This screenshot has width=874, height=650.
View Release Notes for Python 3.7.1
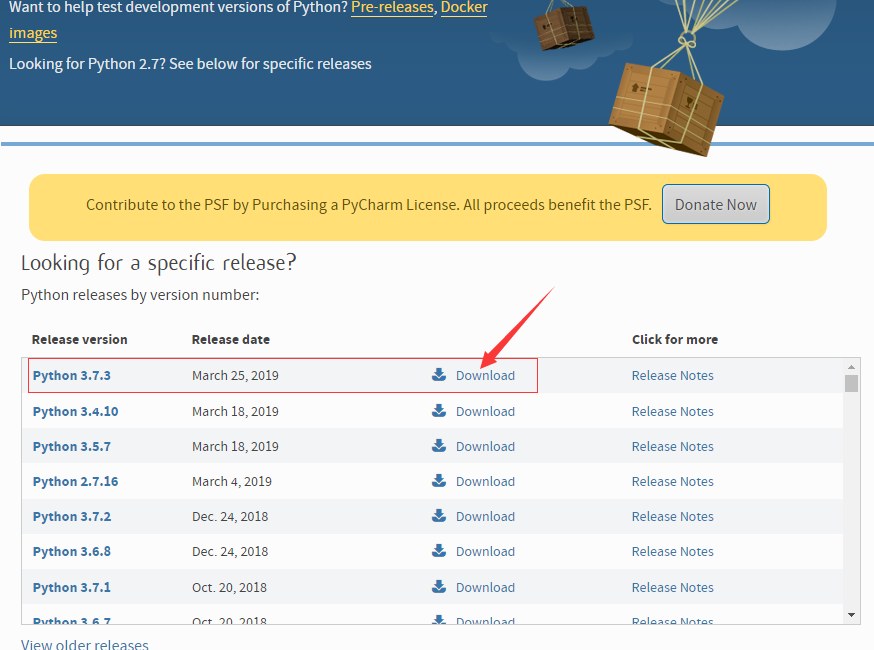point(673,588)
